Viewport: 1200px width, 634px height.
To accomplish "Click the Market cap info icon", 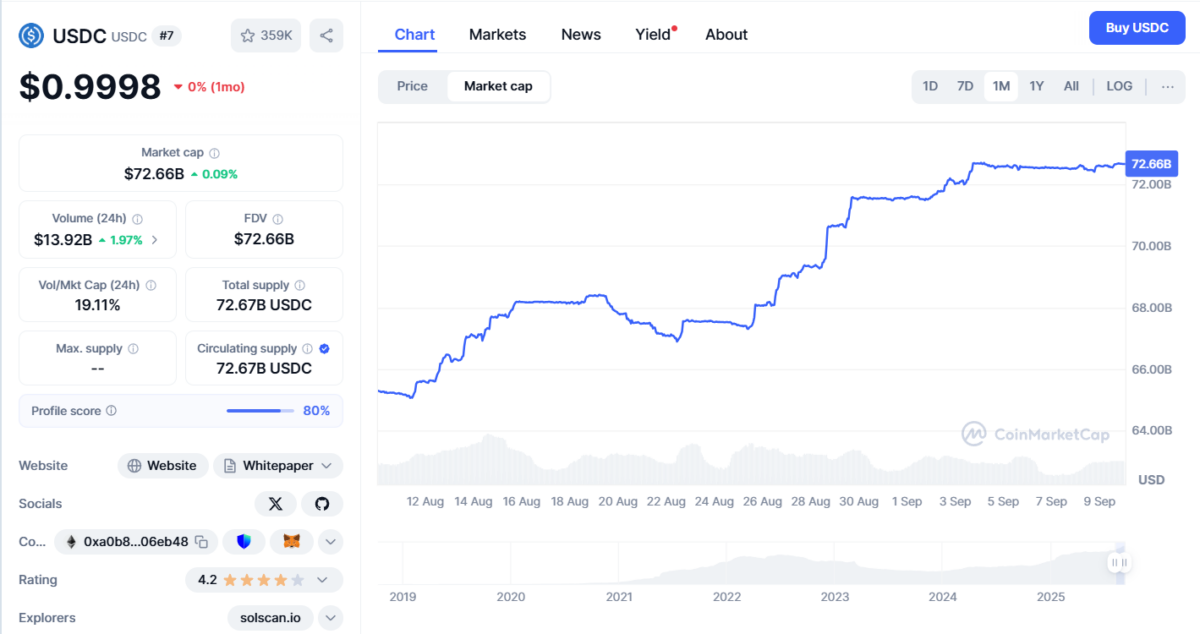I will (215, 153).
